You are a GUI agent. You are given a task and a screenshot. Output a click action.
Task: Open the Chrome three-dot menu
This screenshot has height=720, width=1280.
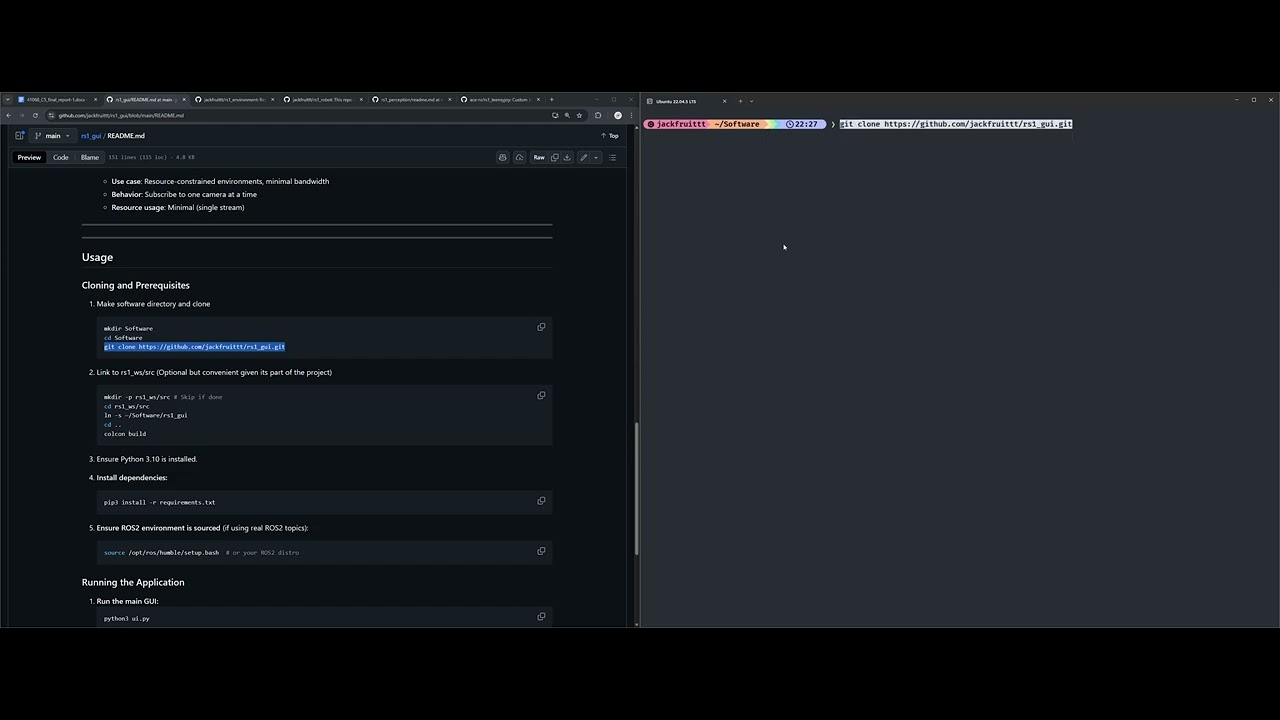631,115
